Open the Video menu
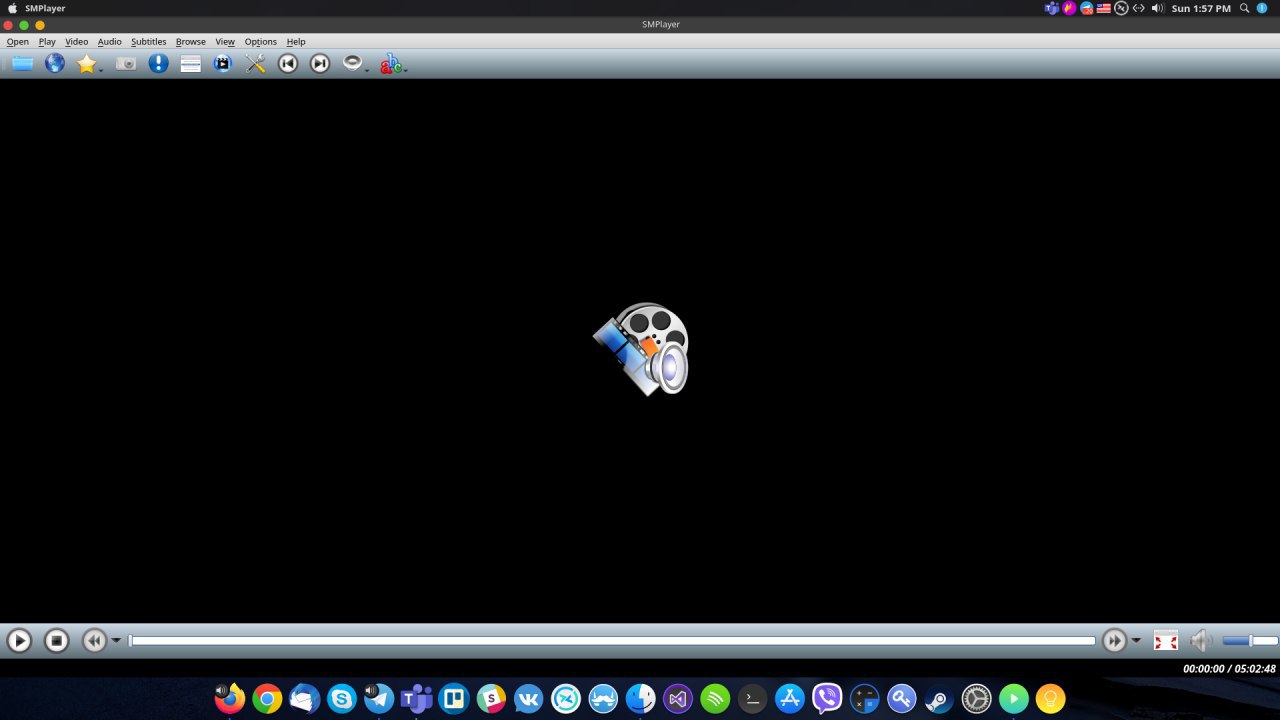The height and width of the screenshot is (720, 1280). (77, 42)
